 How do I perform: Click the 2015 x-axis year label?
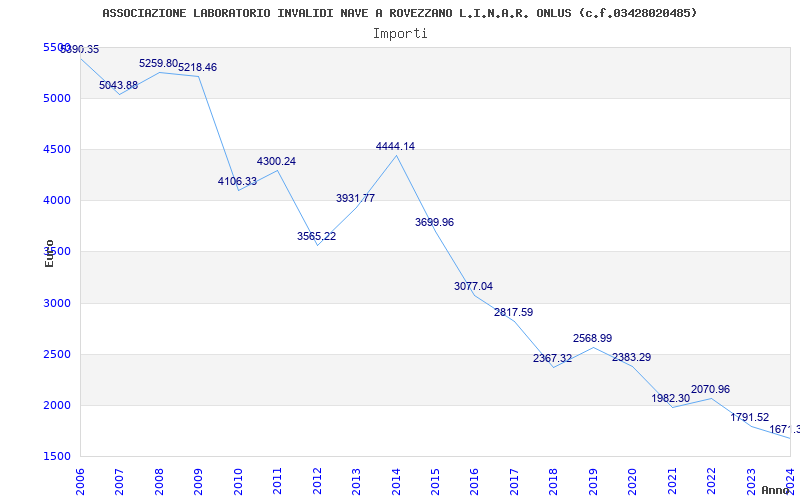click(x=435, y=482)
